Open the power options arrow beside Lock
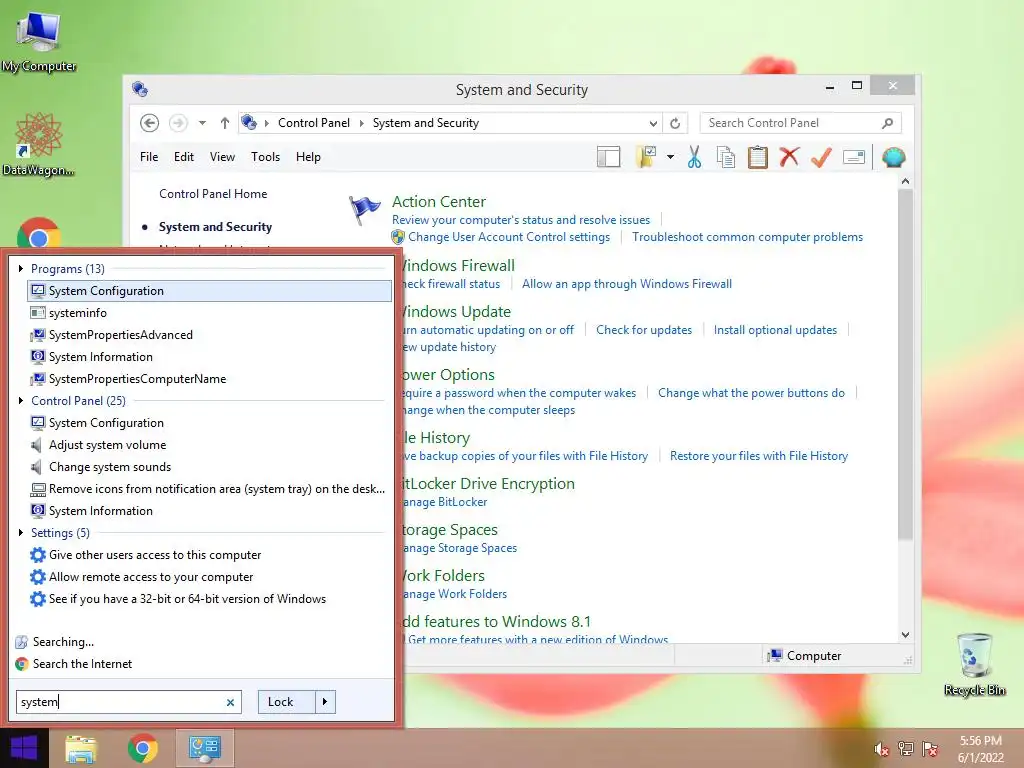The width and height of the screenshot is (1024, 768). (325, 702)
